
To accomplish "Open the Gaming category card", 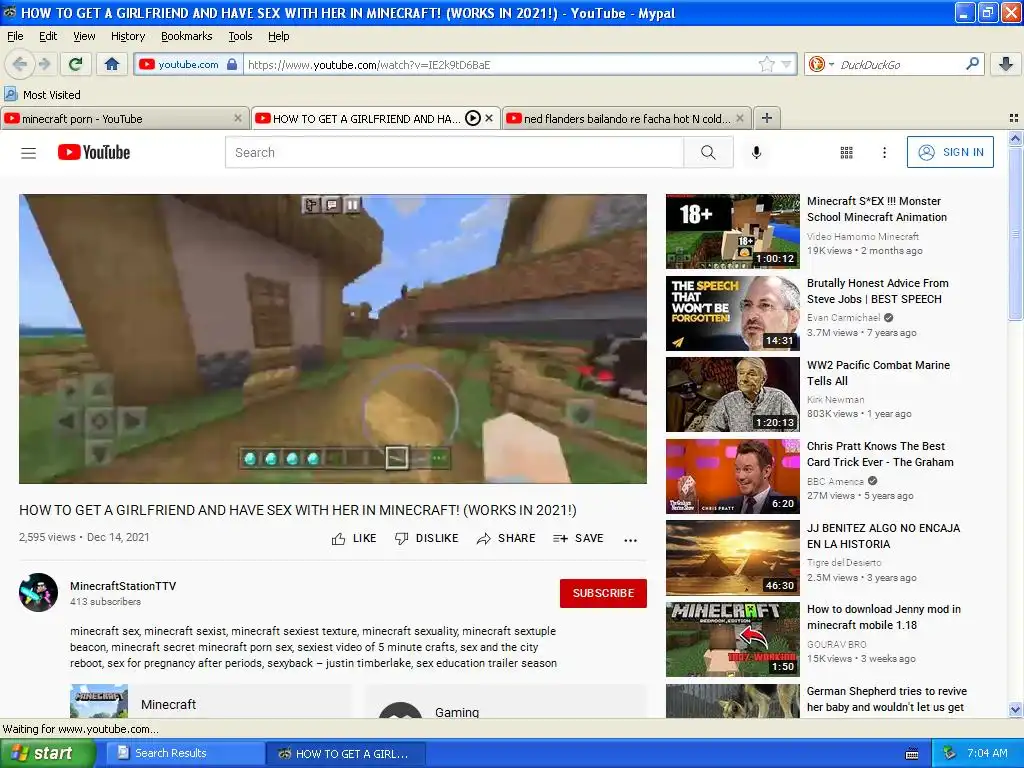I will coord(505,703).
